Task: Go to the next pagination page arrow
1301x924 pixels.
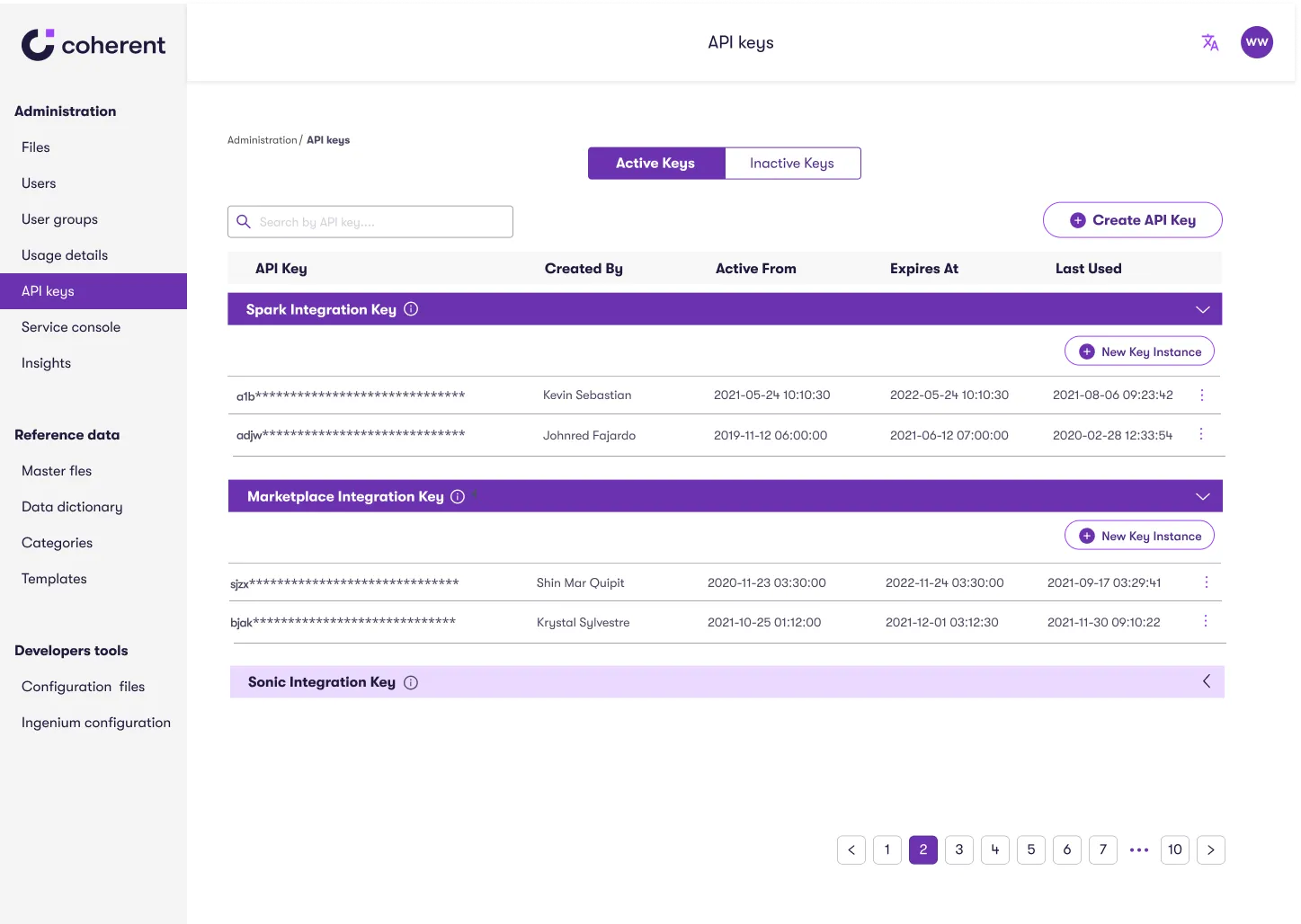Action: 1211,850
